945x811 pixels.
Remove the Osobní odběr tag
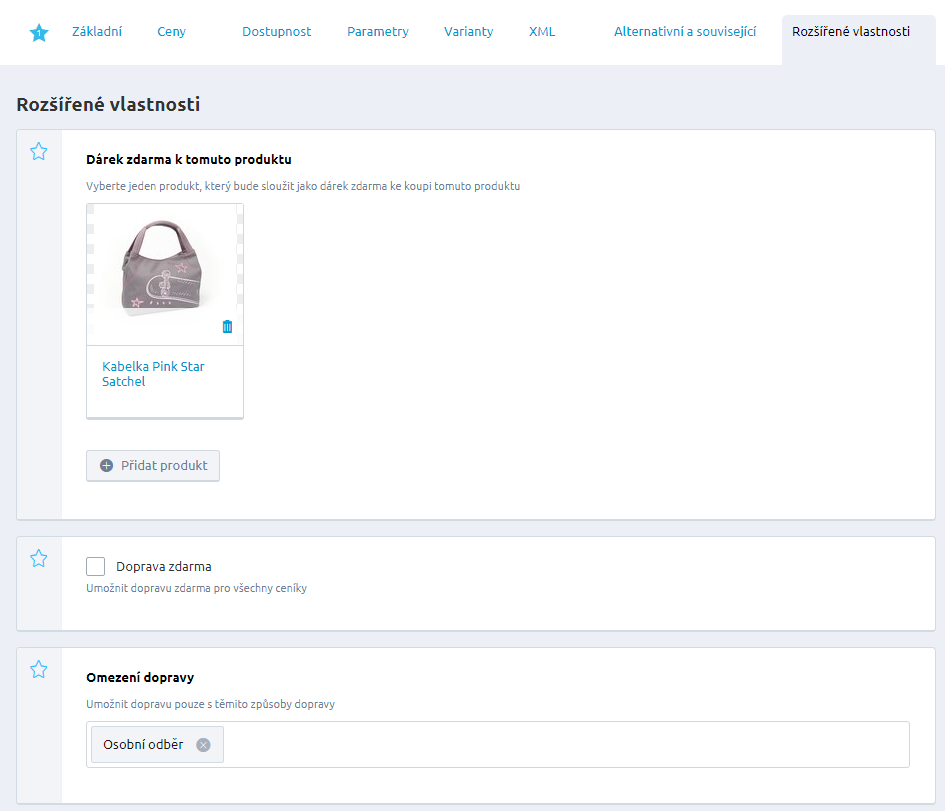pos(204,745)
